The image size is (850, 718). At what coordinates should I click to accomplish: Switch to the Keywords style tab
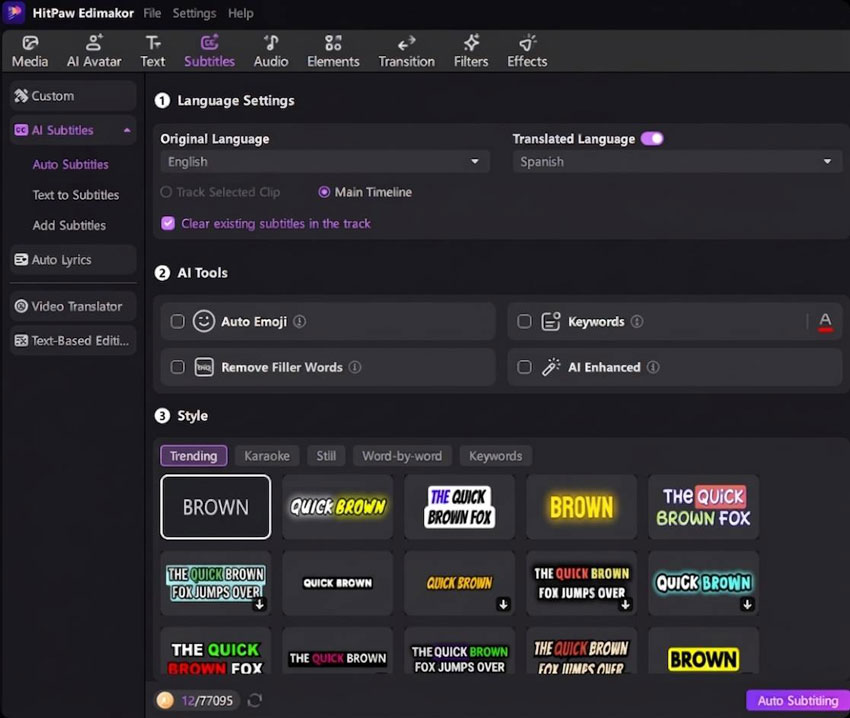point(495,456)
